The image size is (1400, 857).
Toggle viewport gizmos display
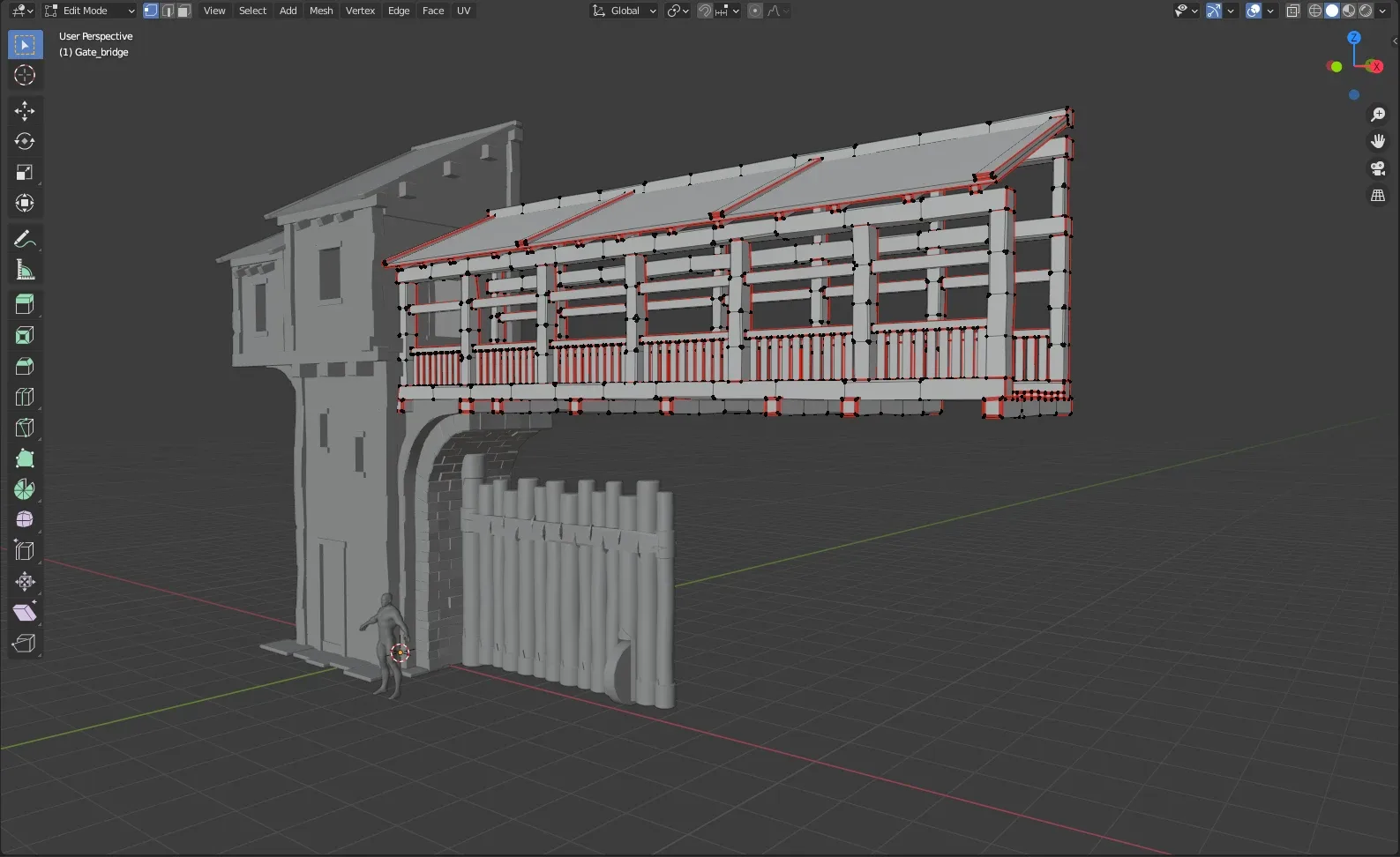pos(1214,11)
